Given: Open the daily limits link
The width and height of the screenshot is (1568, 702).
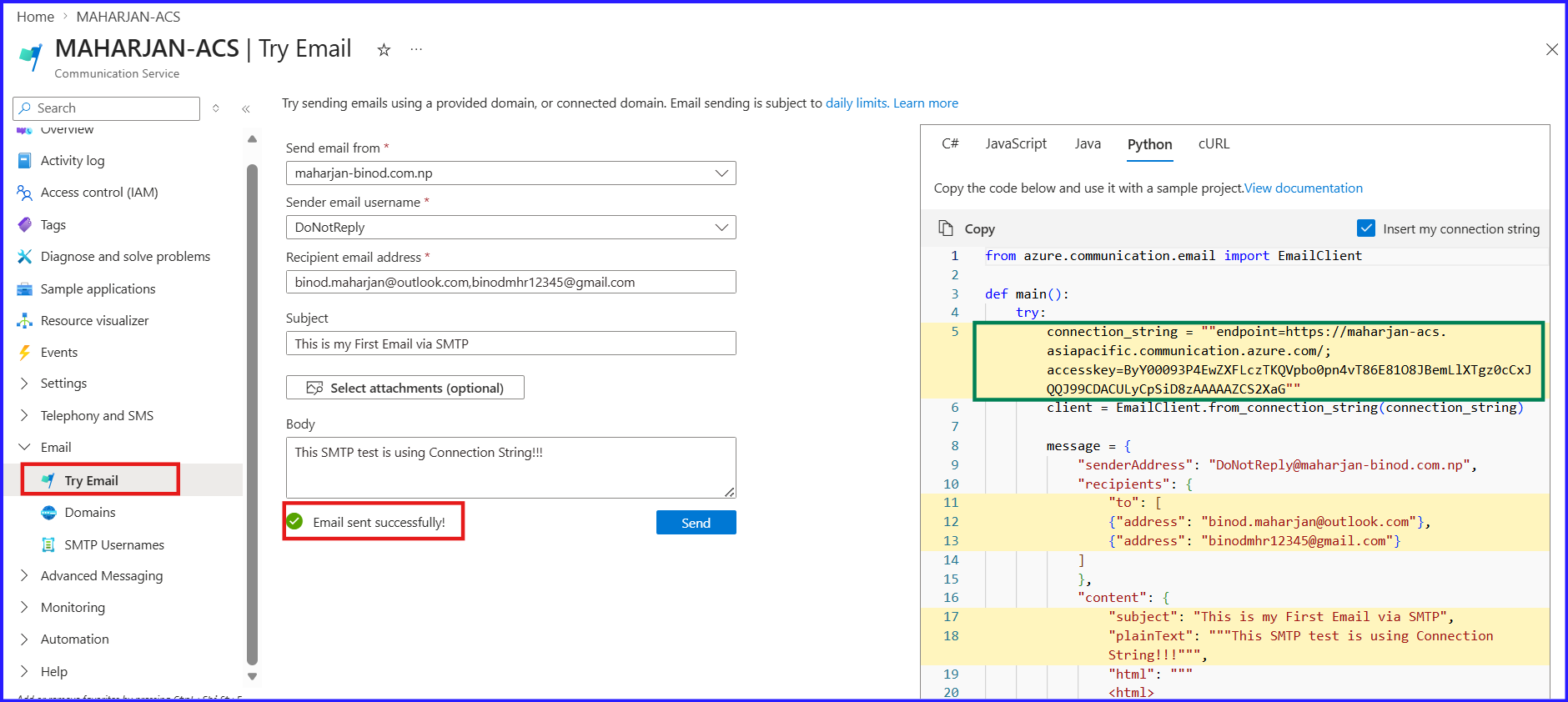Looking at the screenshot, I should (856, 103).
